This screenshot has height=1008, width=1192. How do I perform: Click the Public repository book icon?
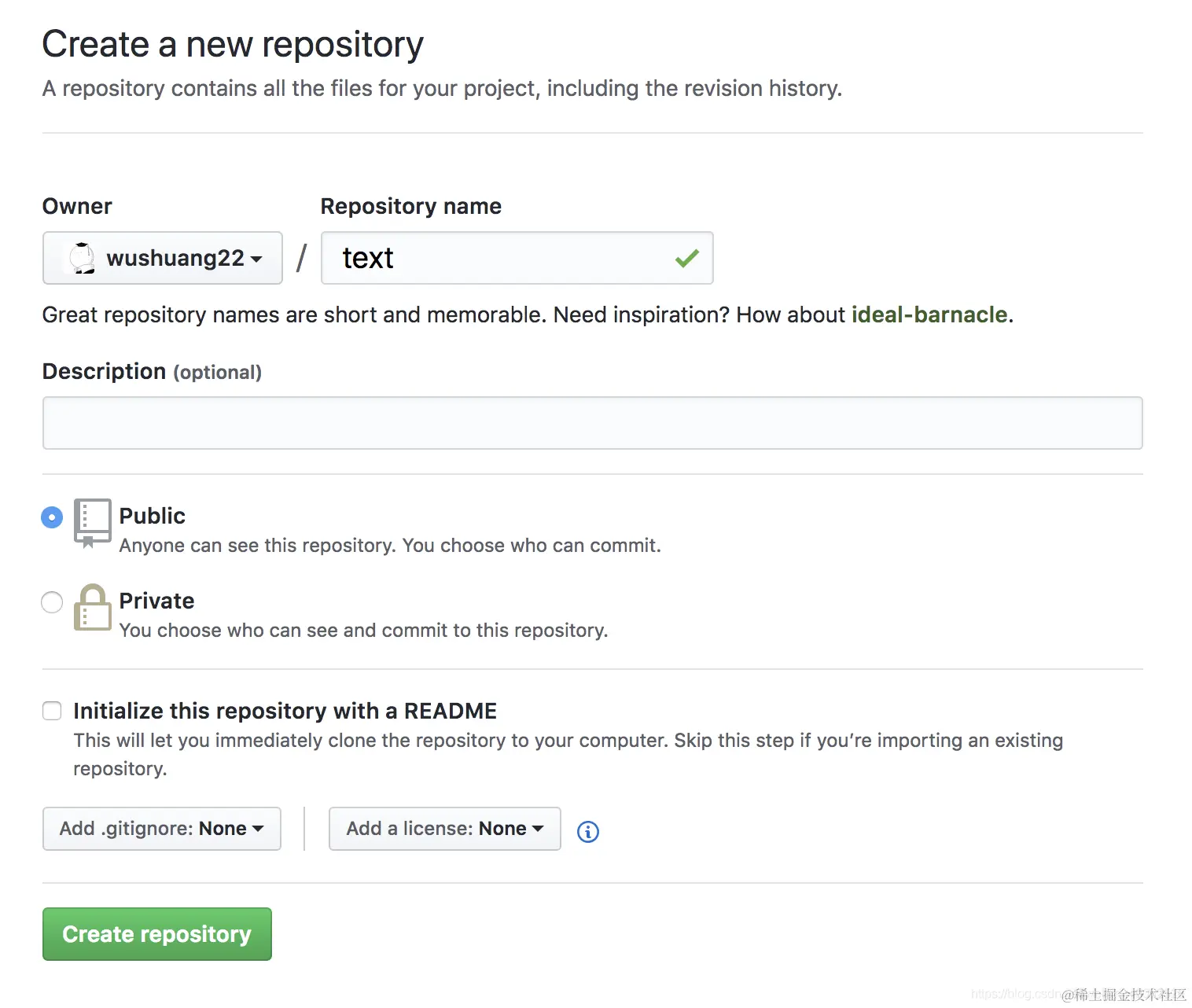92,522
